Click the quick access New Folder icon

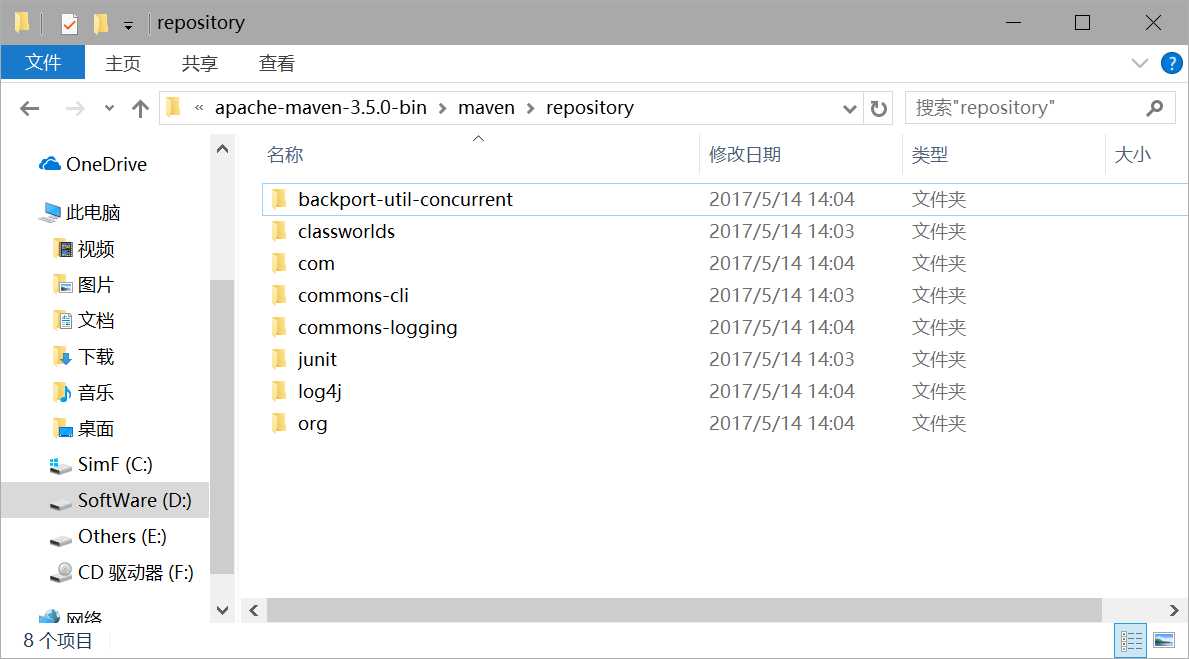[100, 24]
